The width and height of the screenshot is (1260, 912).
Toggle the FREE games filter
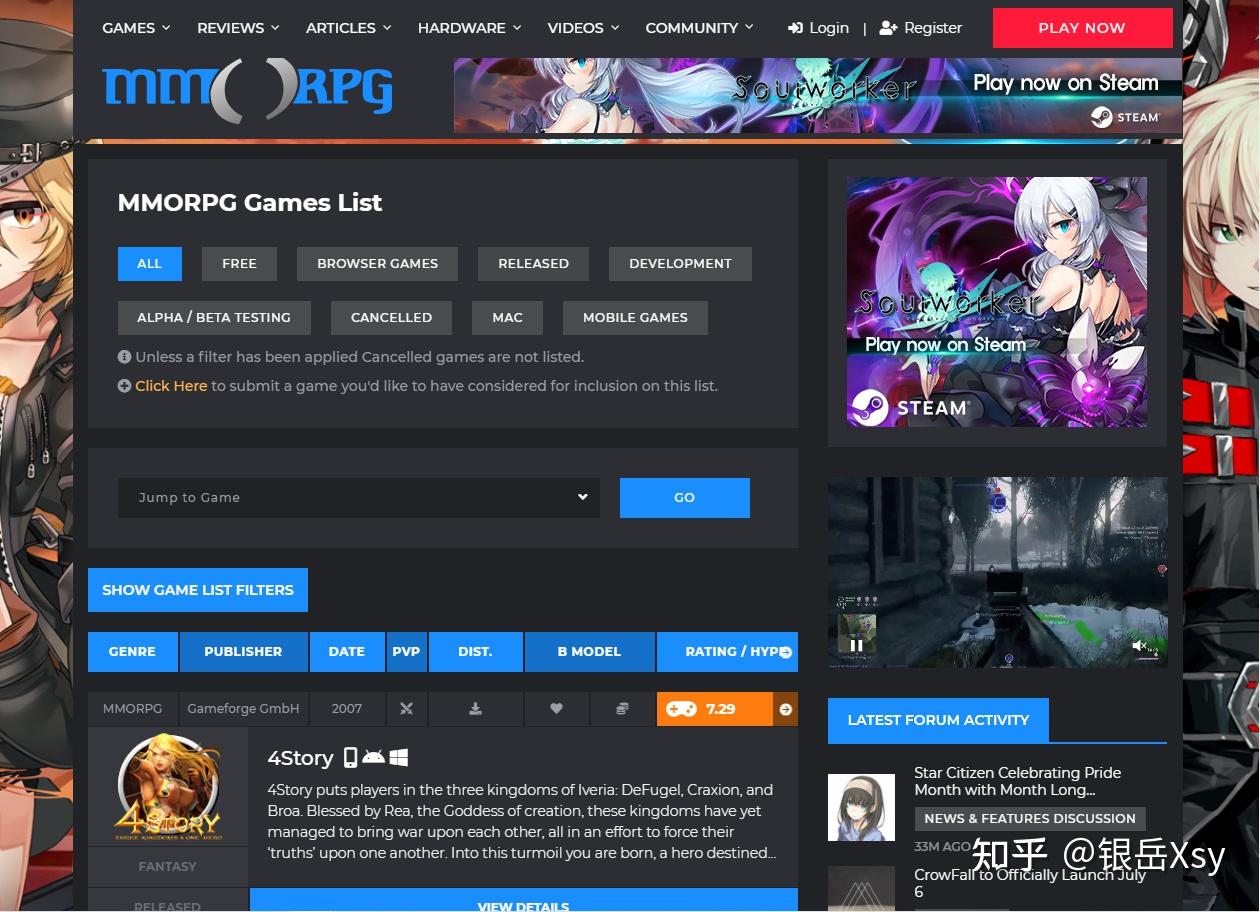click(239, 264)
